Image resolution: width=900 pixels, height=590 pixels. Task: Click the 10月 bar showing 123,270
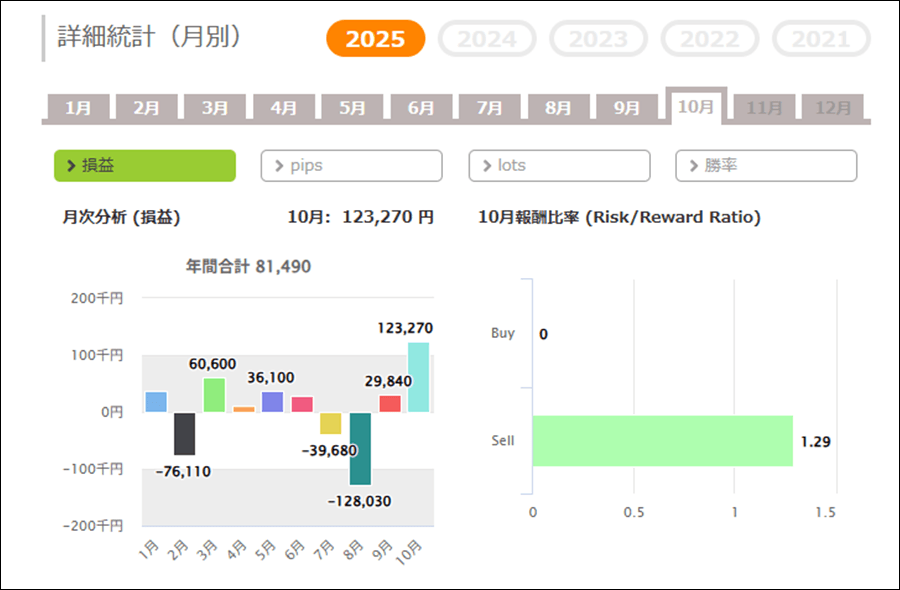[x=418, y=377]
